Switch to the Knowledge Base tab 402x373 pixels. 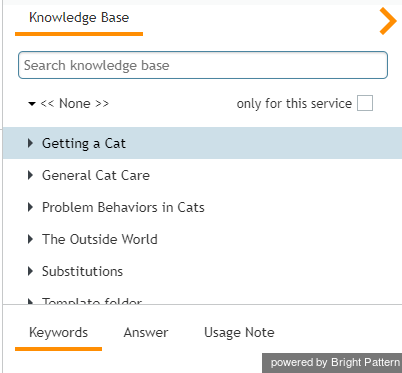click(x=79, y=18)
